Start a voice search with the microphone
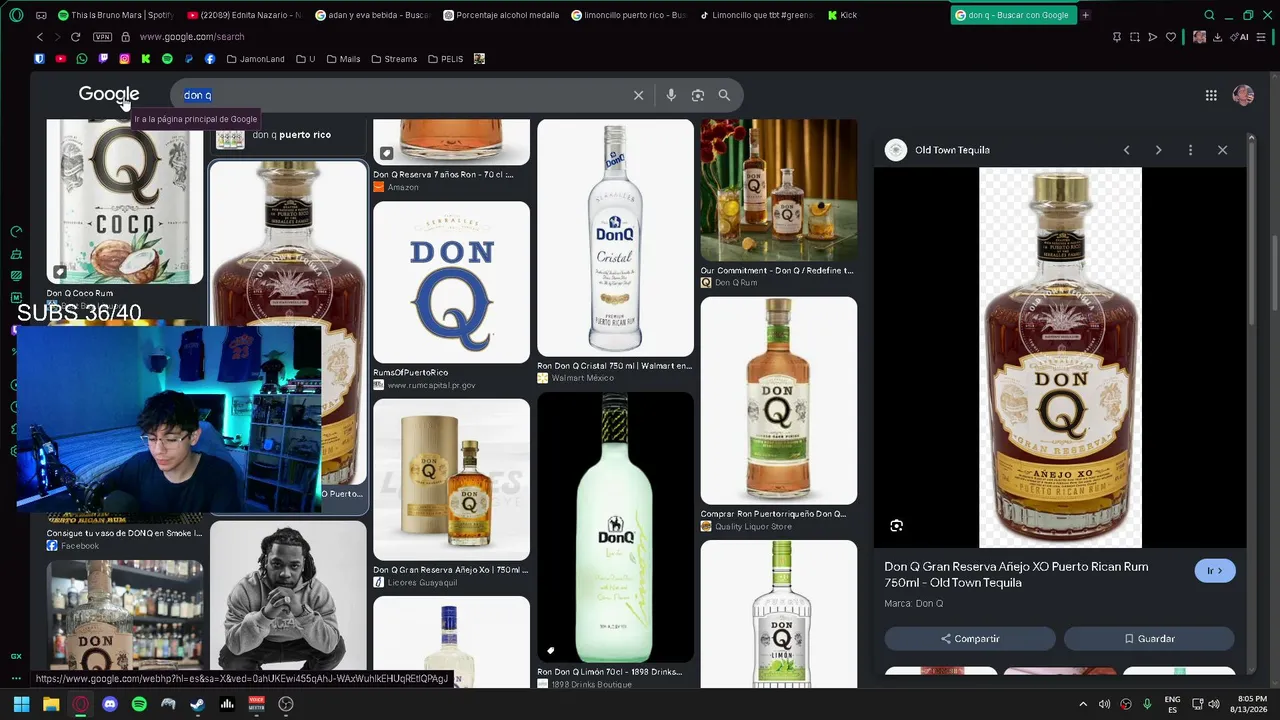1280x720 pixels. [x=671, y=95]
